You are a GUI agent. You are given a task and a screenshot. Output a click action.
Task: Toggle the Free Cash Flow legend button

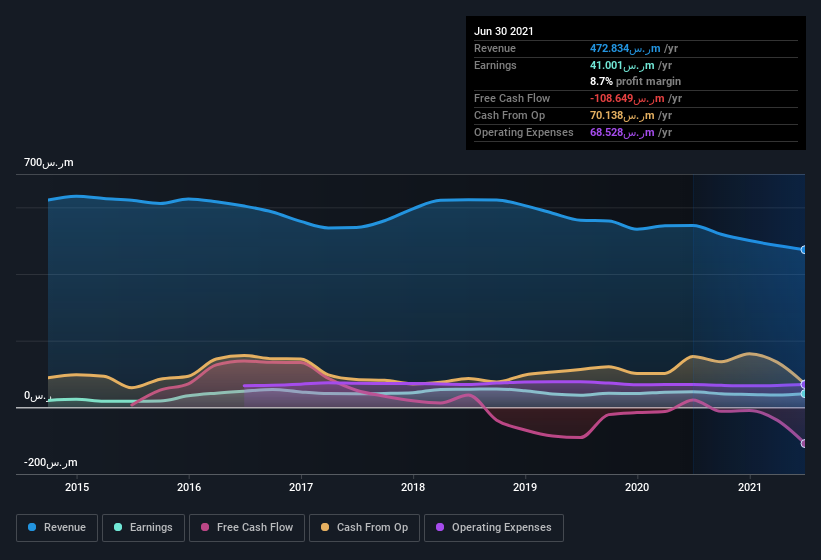pyautogui.click(x=247, y=528)
